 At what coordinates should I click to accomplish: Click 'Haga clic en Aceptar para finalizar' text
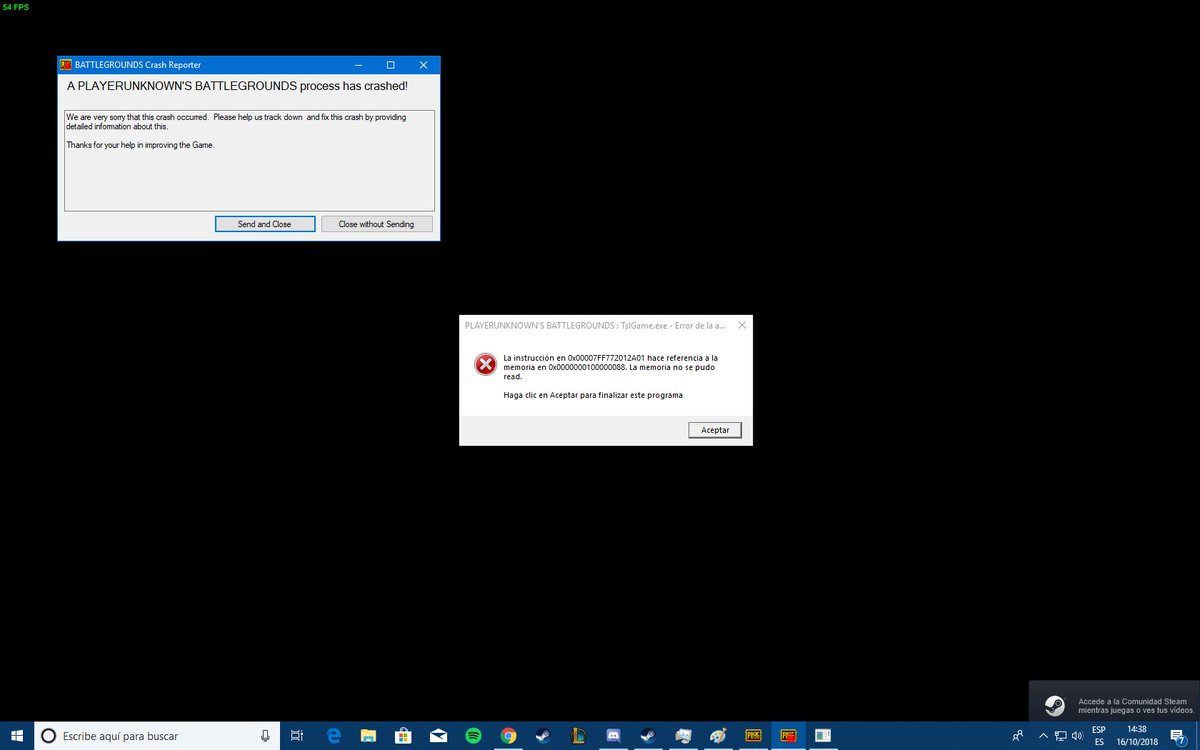point(593,395)
